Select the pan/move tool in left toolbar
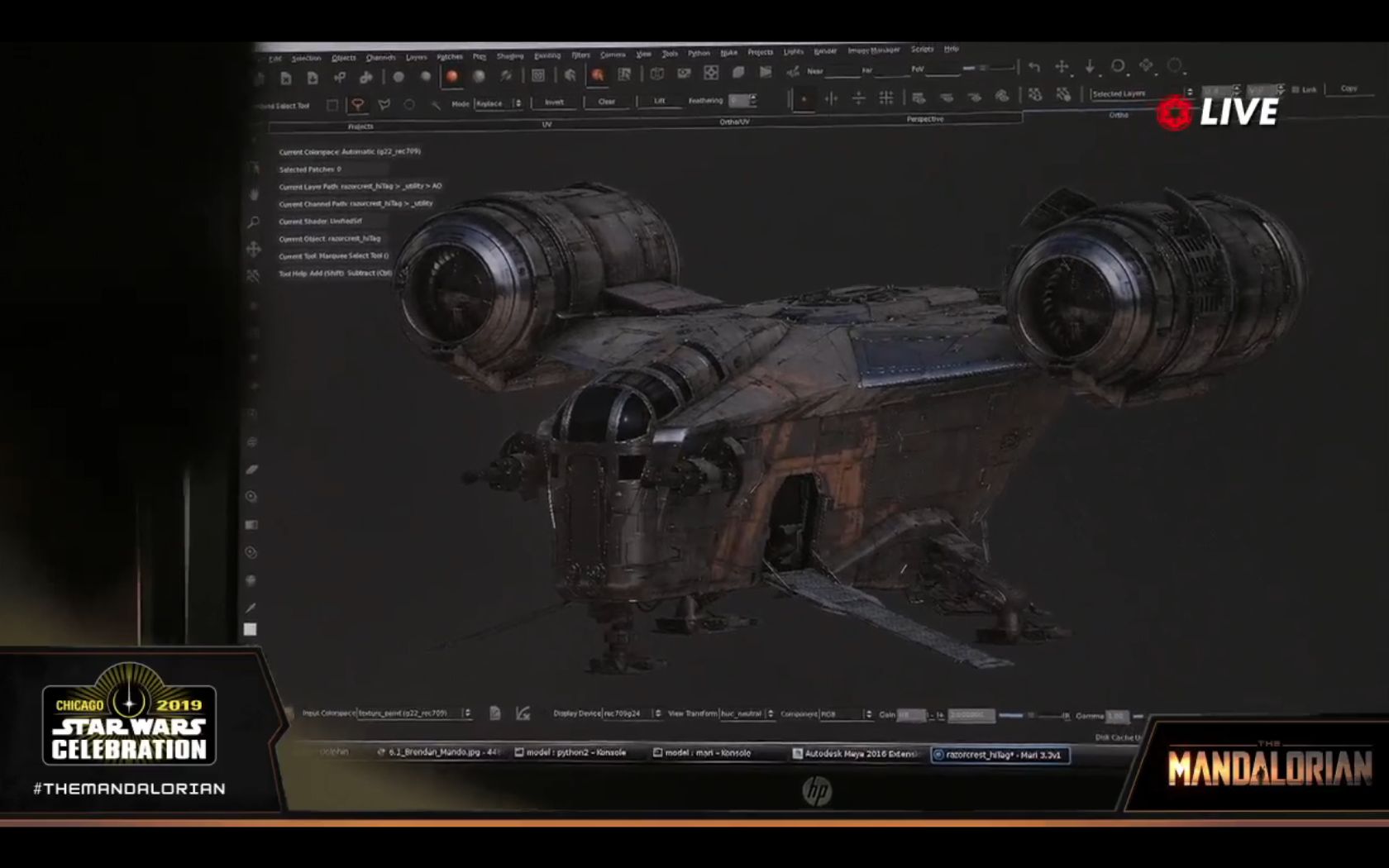The height and width of the screenshot is (868, 1389). [x=253, y=248]
